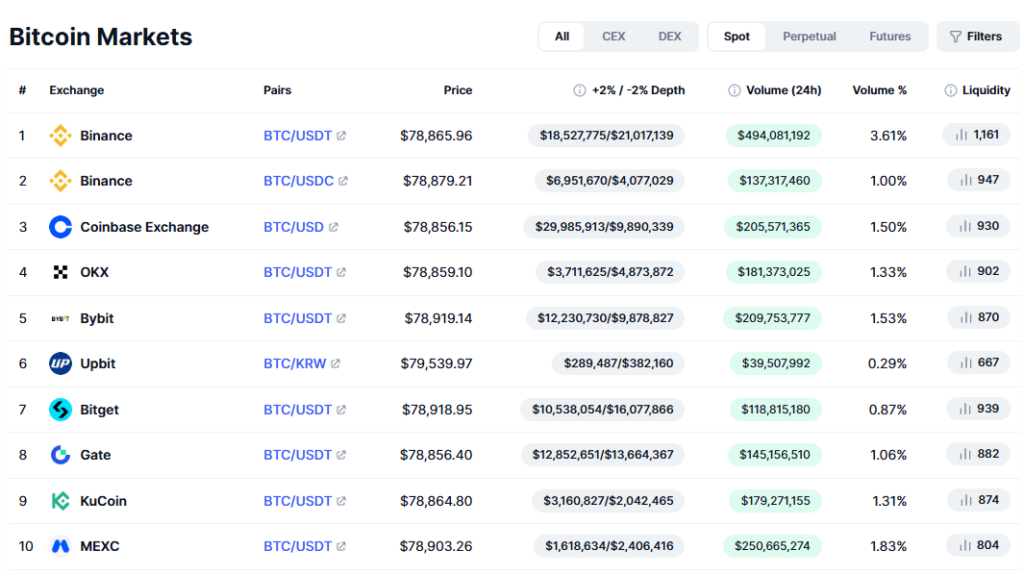This screenshot has width=1024, height=575.
Task: Click the MEXC exchange name
Action: [x=99, y=546]
